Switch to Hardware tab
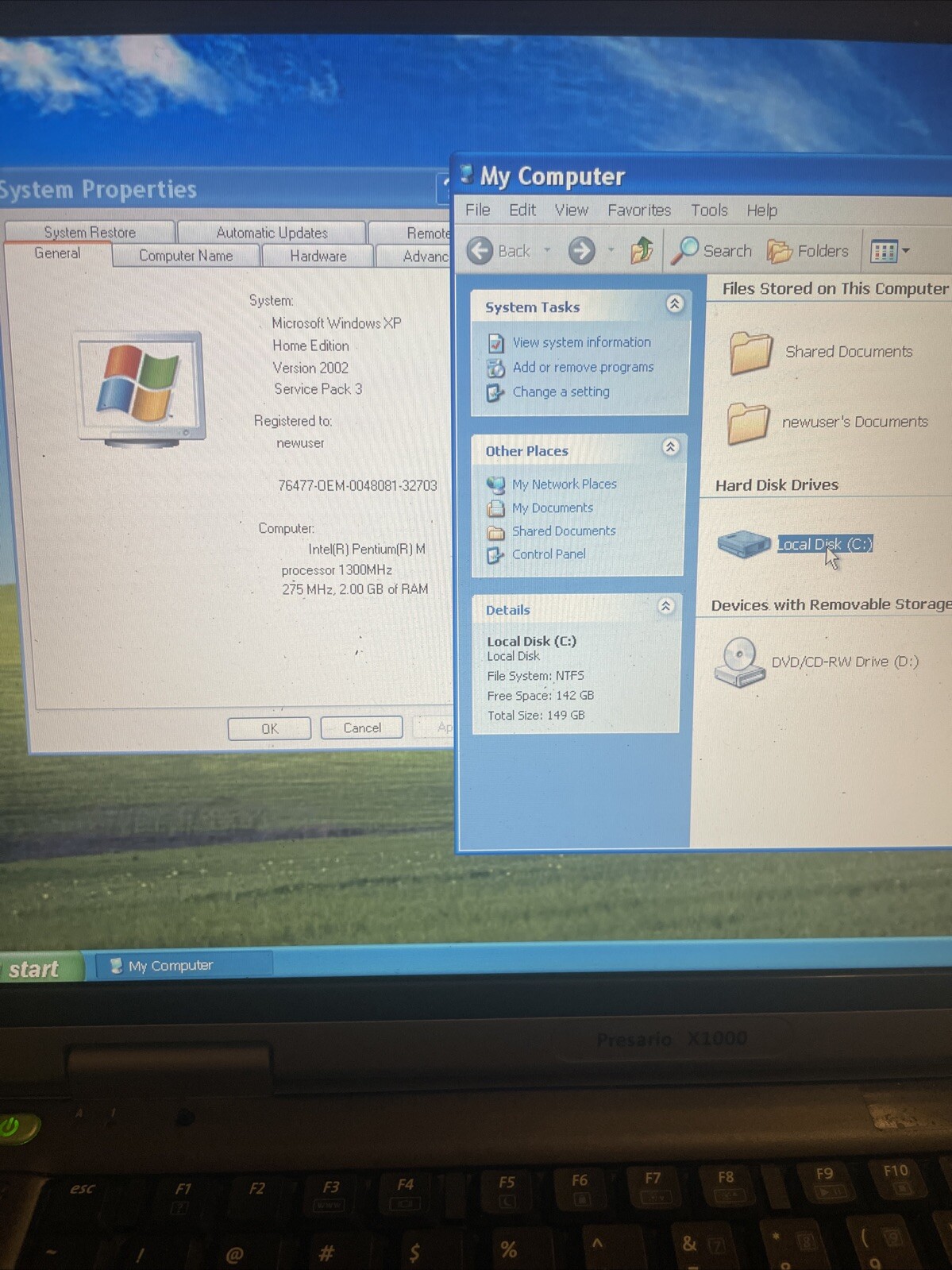Viewport: 952px width, 1270px height. click(x=318, y=256)
